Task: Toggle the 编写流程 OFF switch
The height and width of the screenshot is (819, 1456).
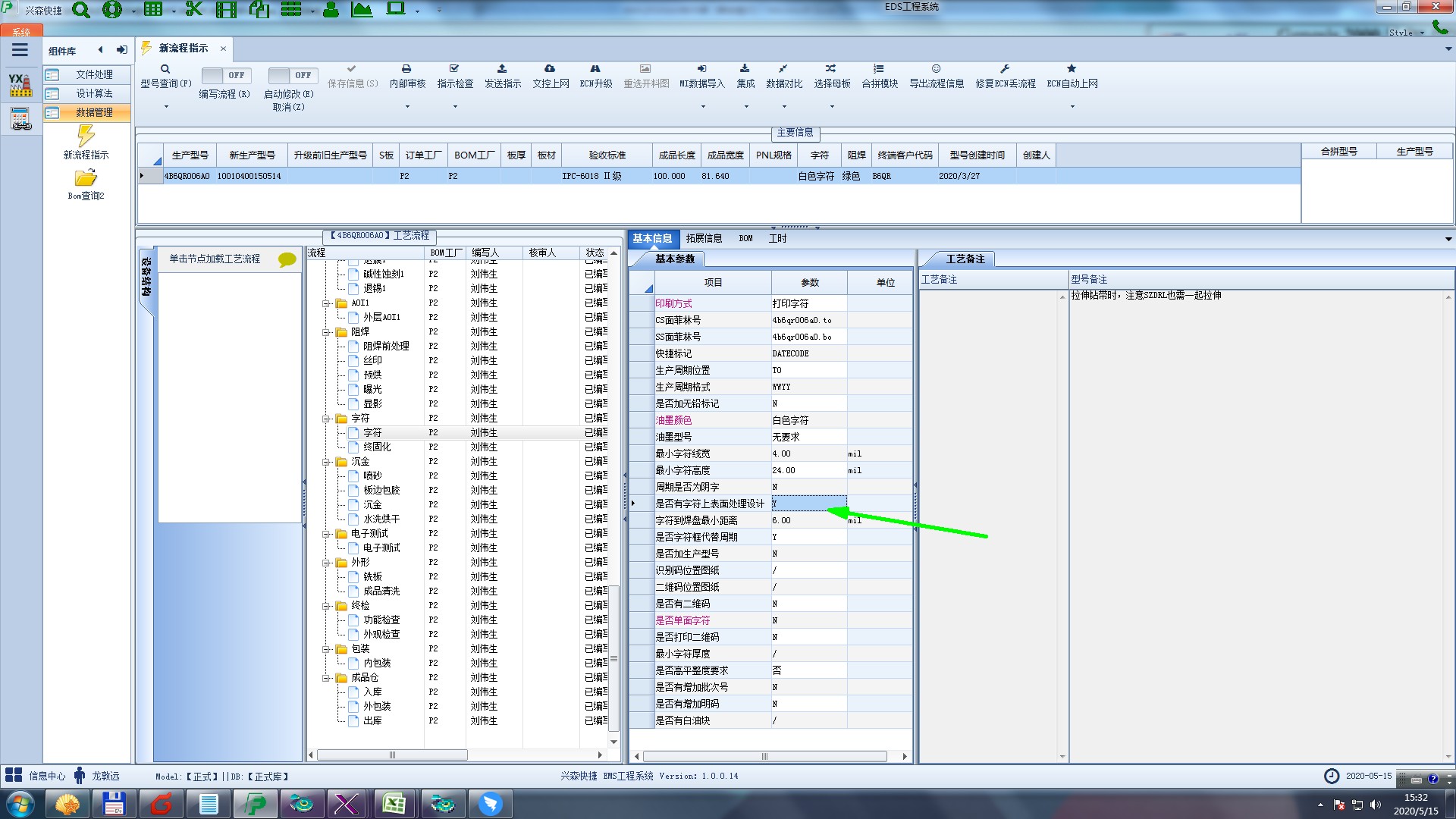Action: 225,75
